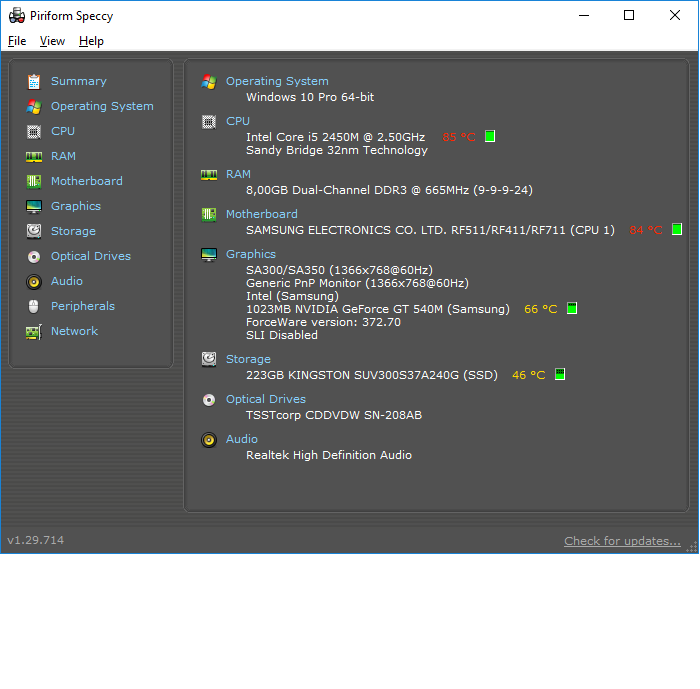This screenshot has width=700, height=689.
Task: Select Graphics in the sidebar
Action: pyautogui.click(x=76, y=206)
